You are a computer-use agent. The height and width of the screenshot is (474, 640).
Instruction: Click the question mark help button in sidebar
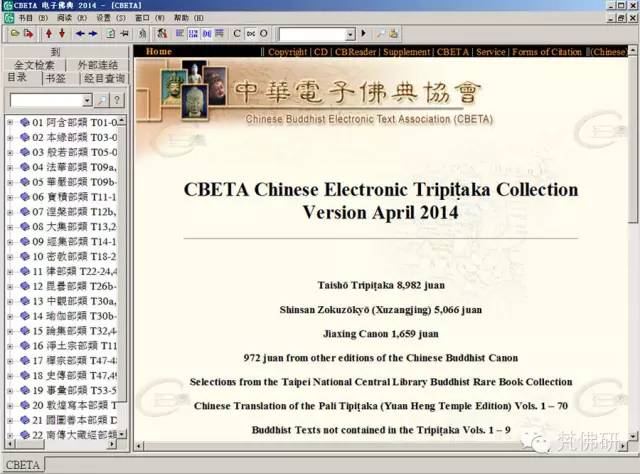click(x=117, y=100)
